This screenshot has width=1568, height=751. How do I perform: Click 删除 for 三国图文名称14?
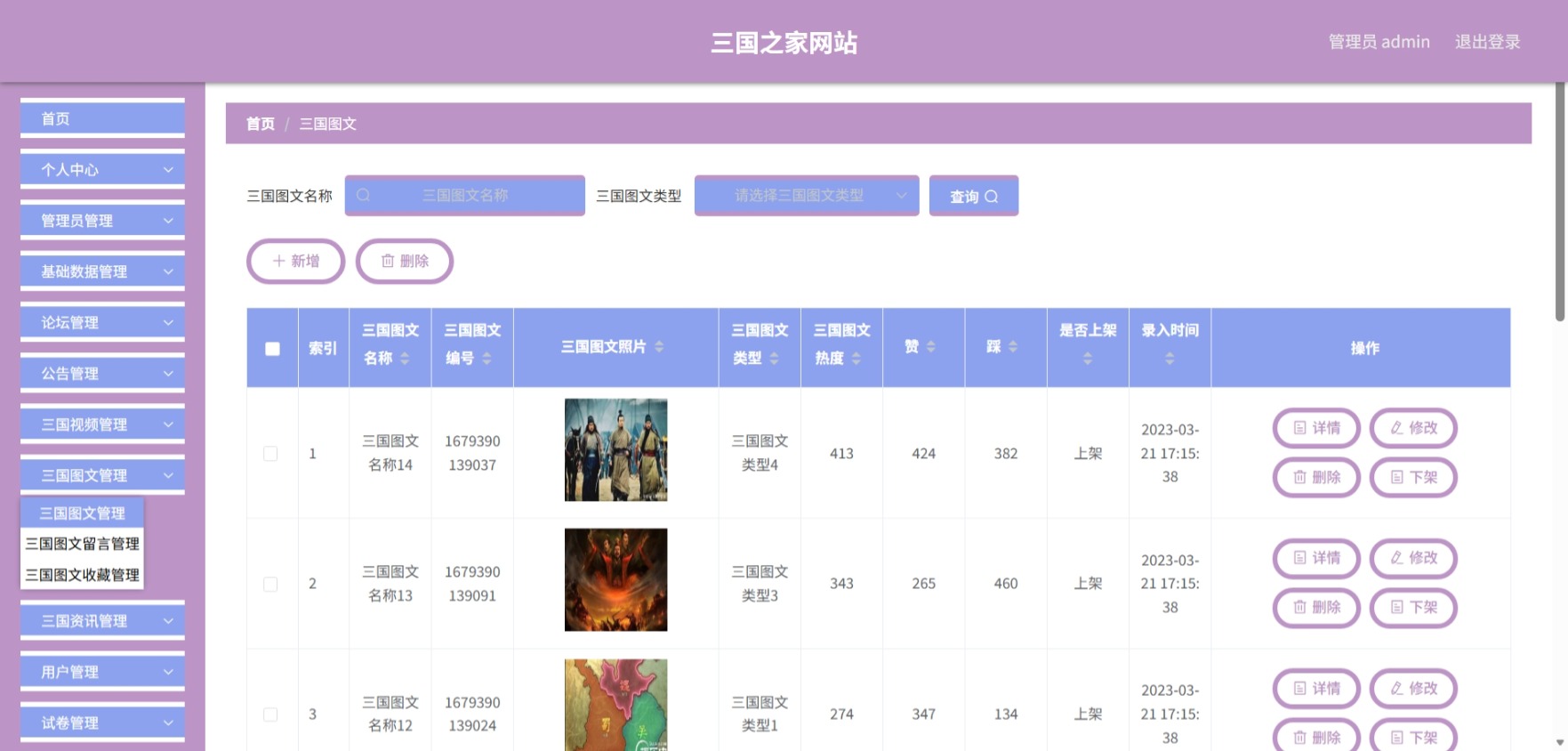[1316, 477]
